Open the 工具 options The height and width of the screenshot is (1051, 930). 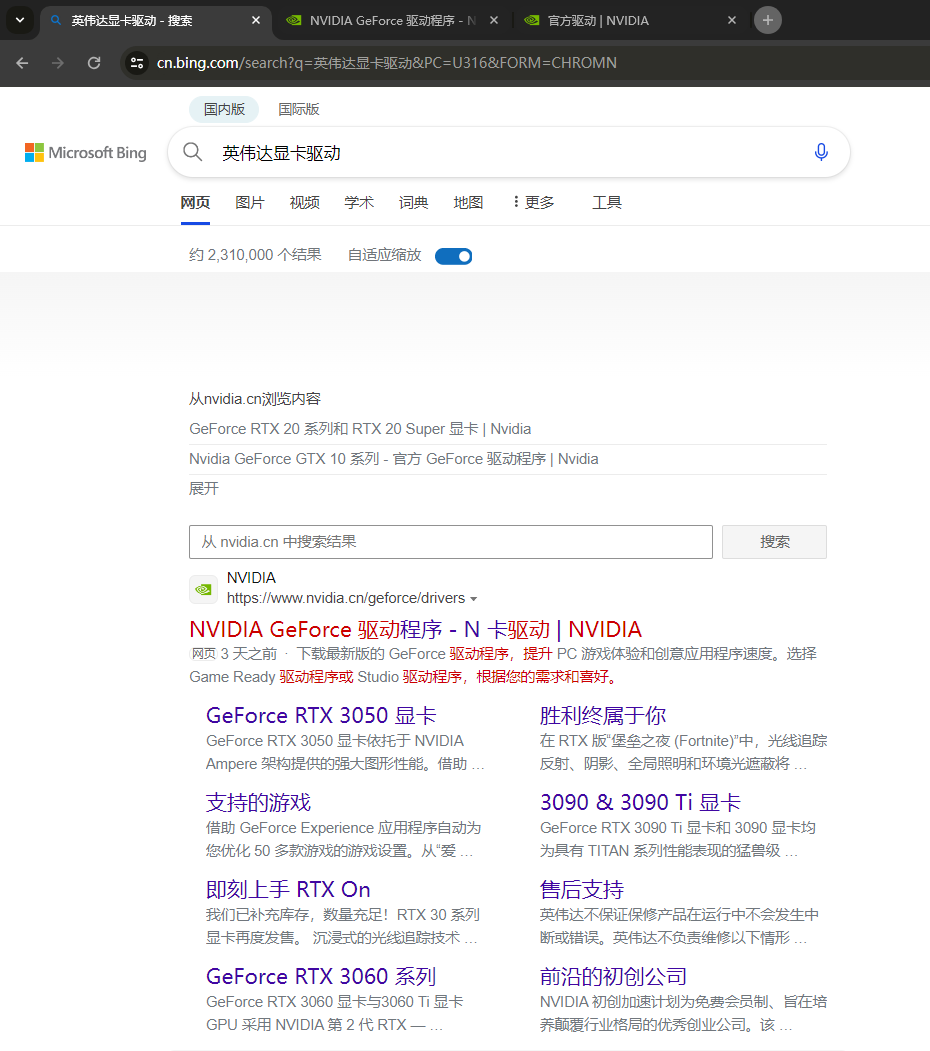(x=607, y=202)
